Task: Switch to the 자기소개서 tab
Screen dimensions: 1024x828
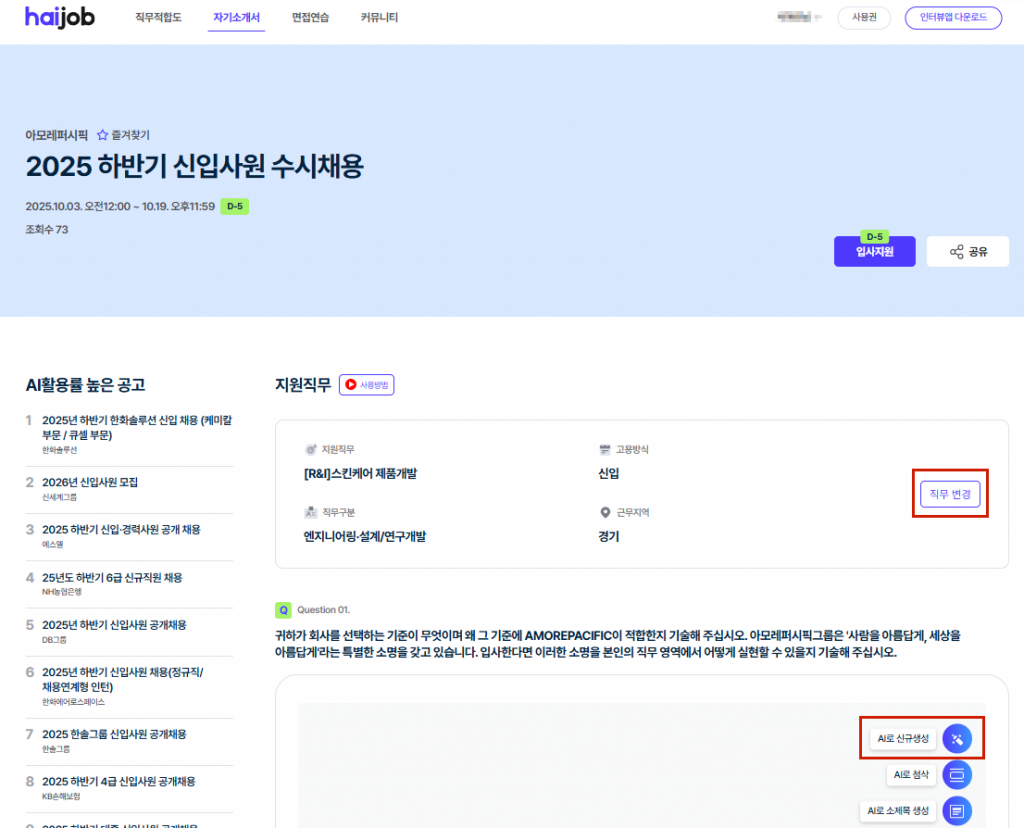Action: coord(238,18)
